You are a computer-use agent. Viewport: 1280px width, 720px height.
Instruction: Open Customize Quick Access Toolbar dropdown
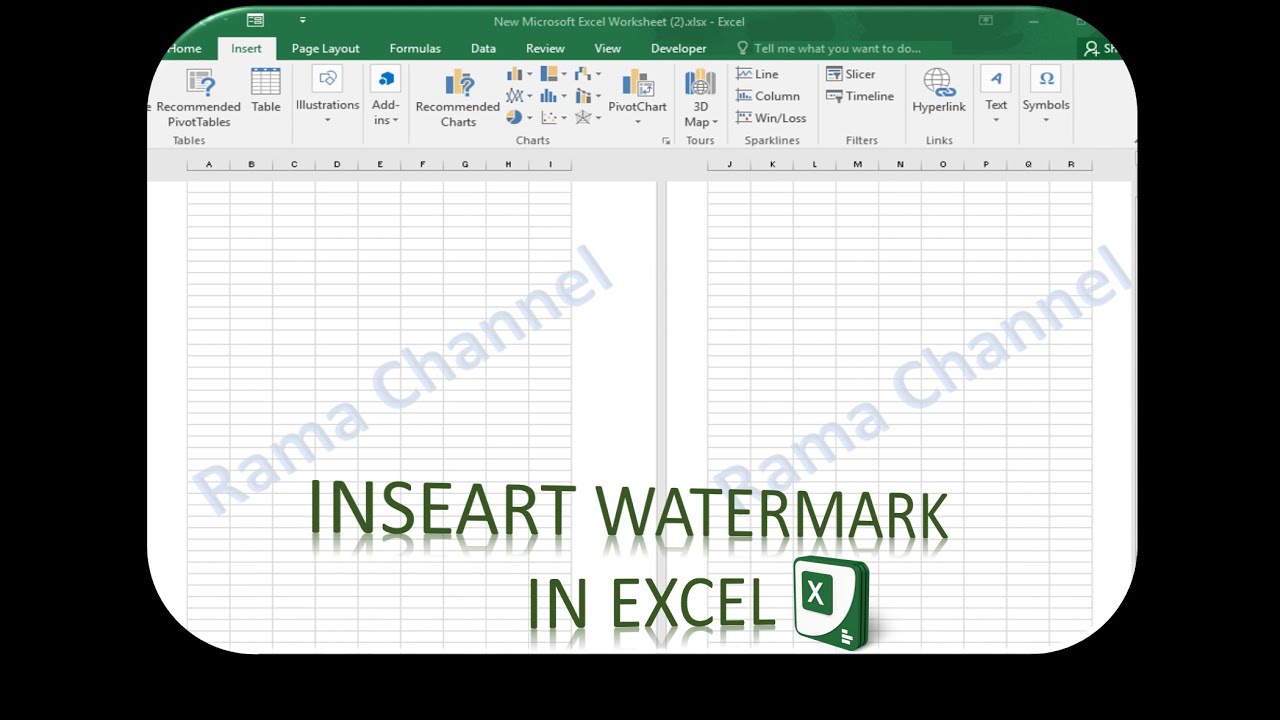coord(302,20)
